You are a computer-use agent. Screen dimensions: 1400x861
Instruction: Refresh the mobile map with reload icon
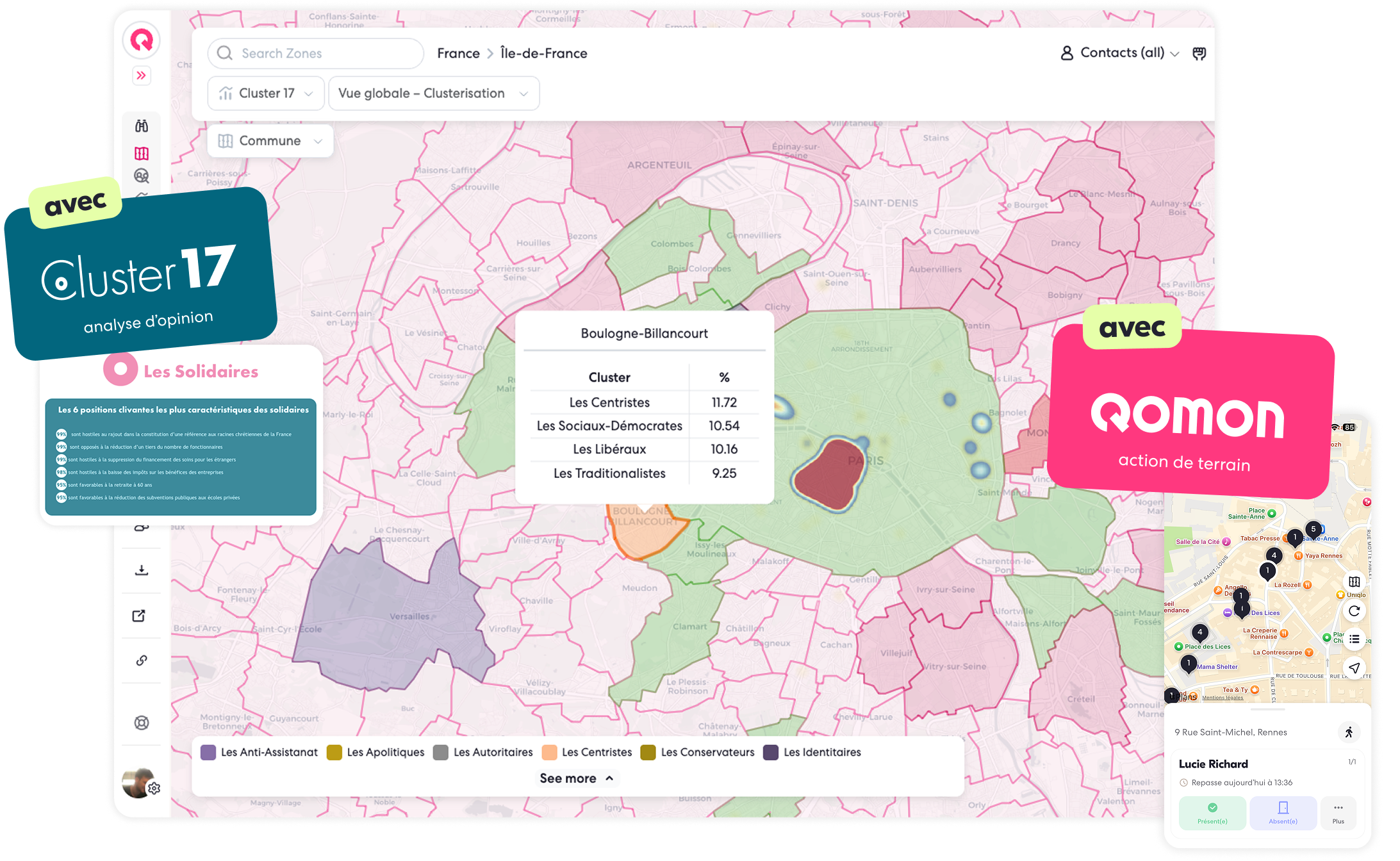(x=1354, y=611)
